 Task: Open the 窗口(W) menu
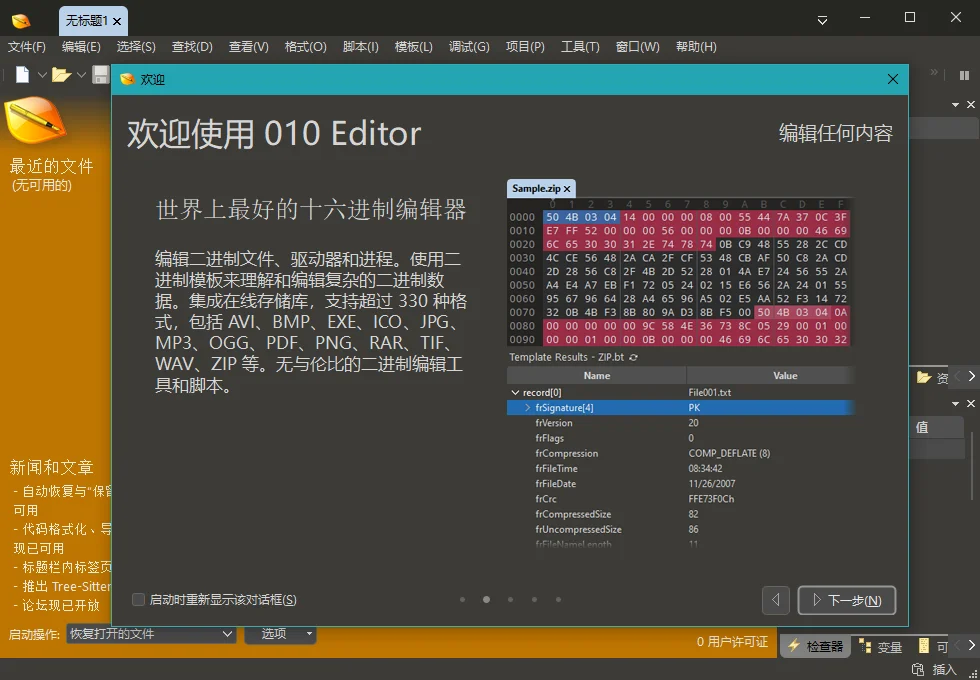(x=638, y=47)
